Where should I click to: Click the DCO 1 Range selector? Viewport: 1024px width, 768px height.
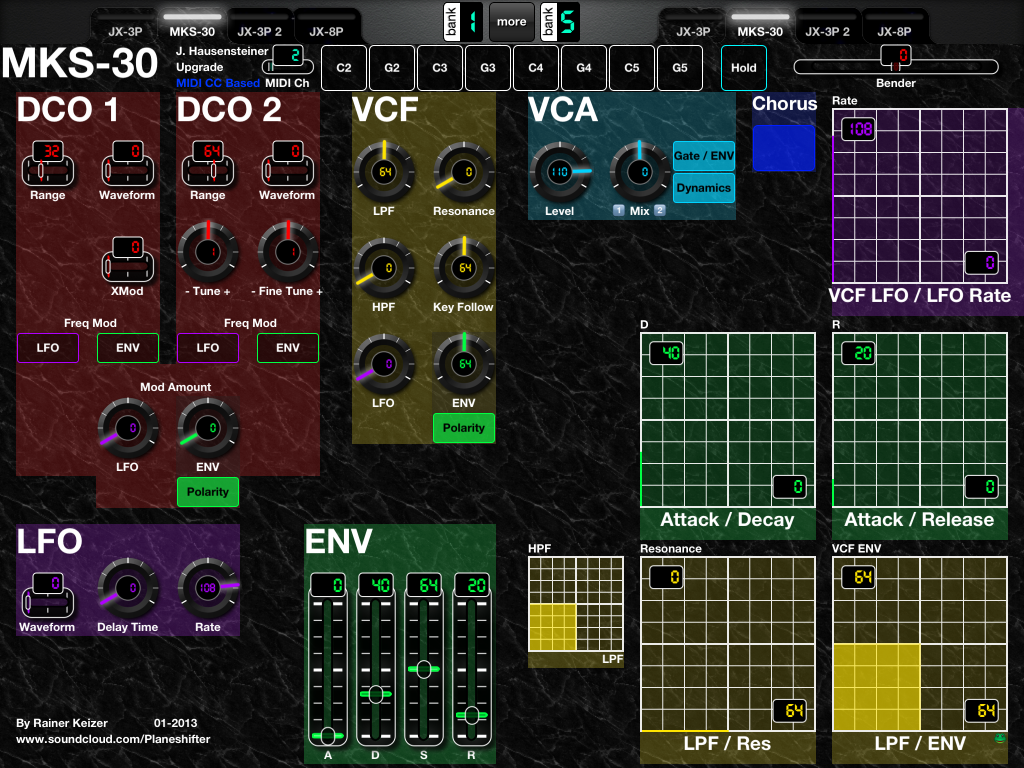(x=48, y=163)
